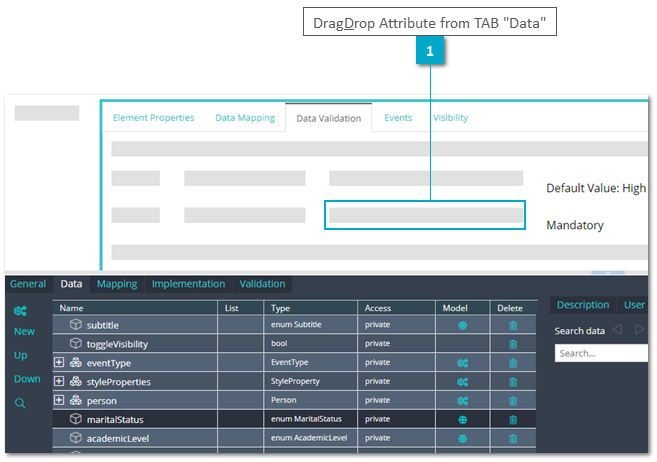The width and height of the screenshot is (657, 462).
Task: Select the subtitle attribute name
Action: click(103, 325)
